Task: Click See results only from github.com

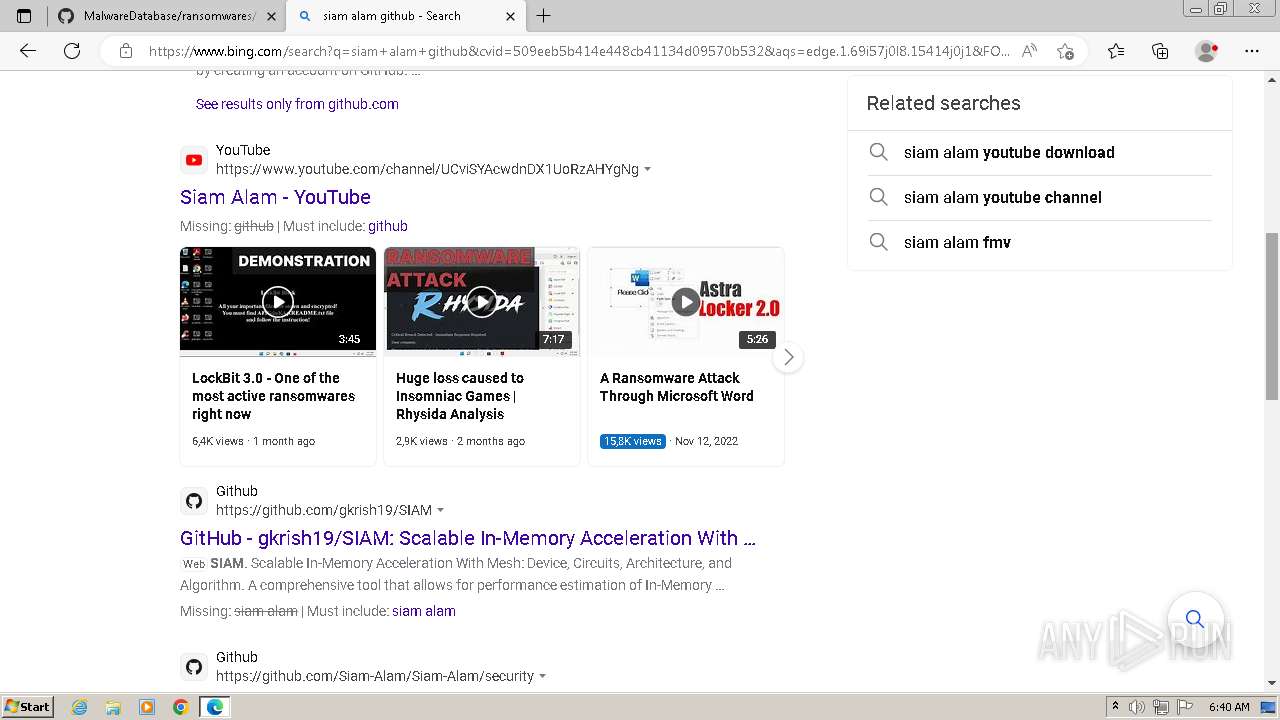Action: pos(297,104)
